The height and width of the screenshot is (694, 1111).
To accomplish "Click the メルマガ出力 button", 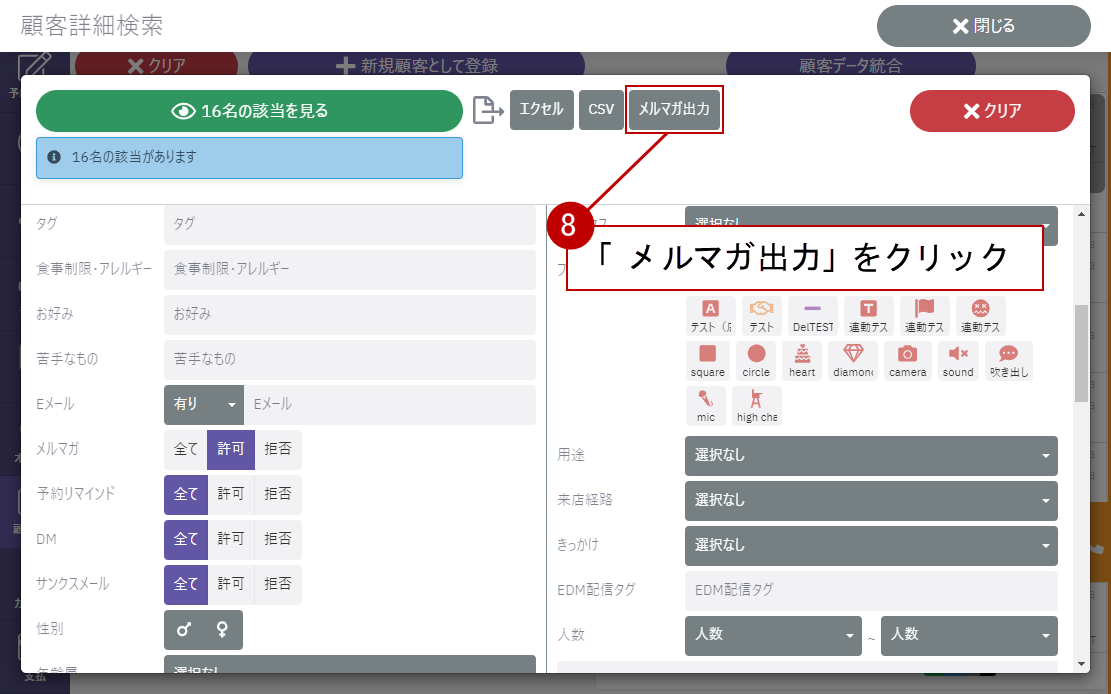I will tap(674, 110).
